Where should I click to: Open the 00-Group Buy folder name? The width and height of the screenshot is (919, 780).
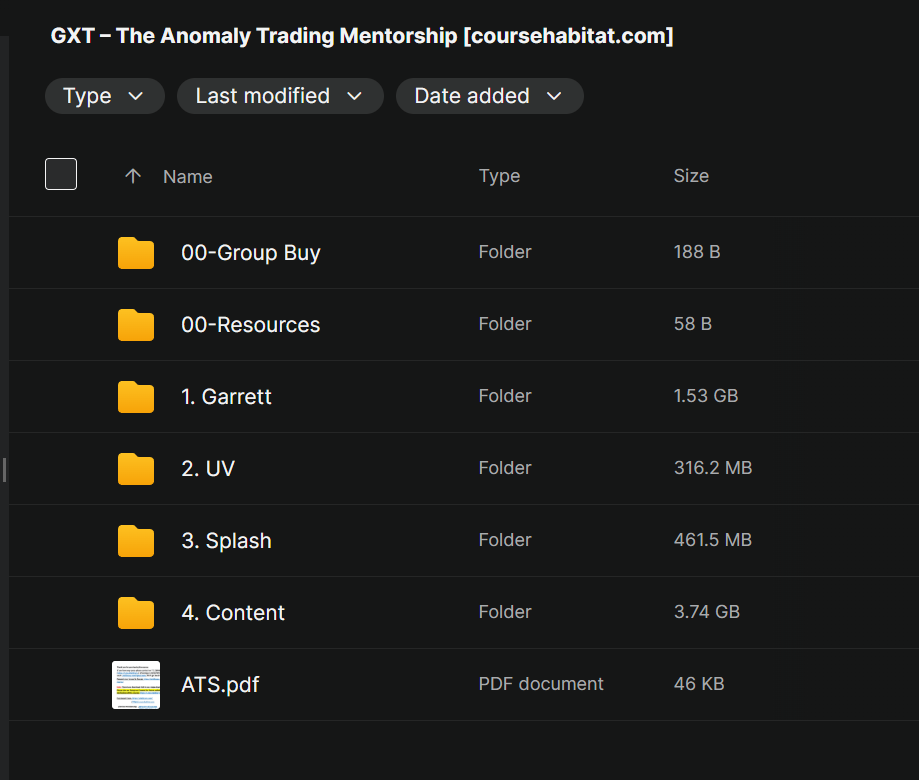point(251,253)
